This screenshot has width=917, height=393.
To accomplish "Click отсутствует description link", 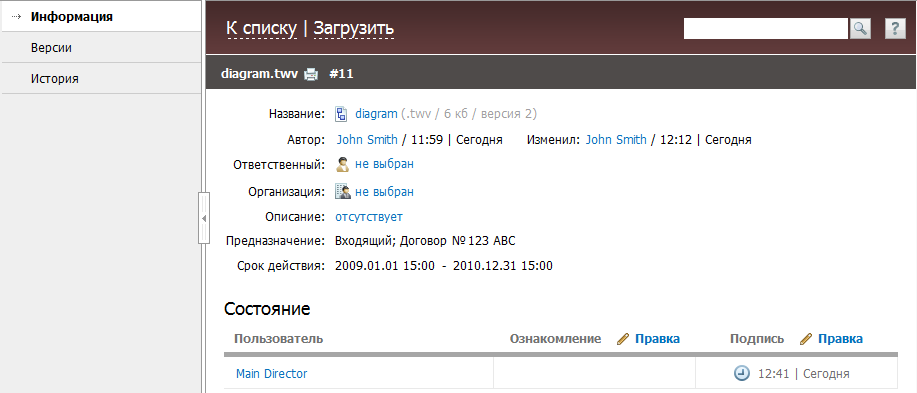I will 369,217.
